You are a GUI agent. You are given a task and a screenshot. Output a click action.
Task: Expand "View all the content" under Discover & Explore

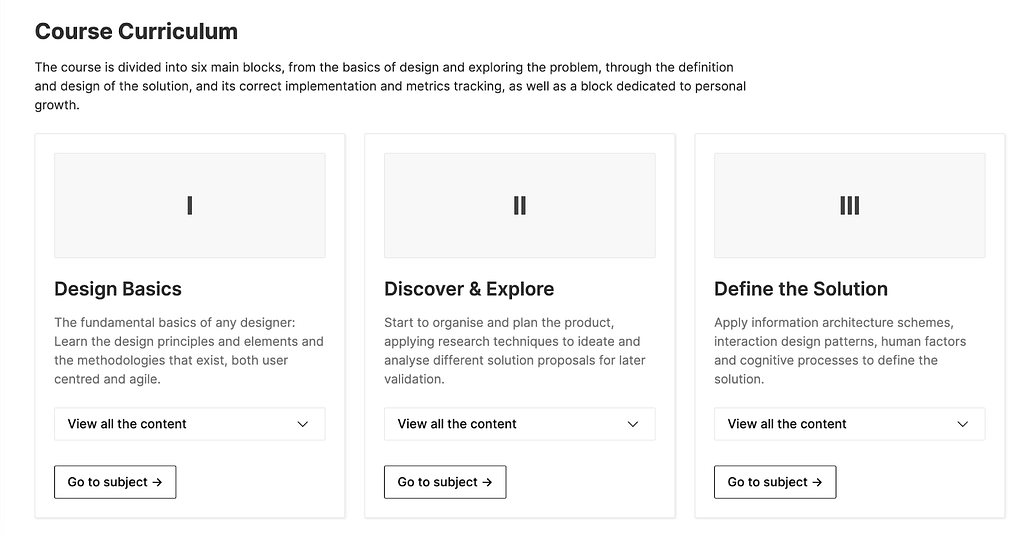click(x=519, y=424)
